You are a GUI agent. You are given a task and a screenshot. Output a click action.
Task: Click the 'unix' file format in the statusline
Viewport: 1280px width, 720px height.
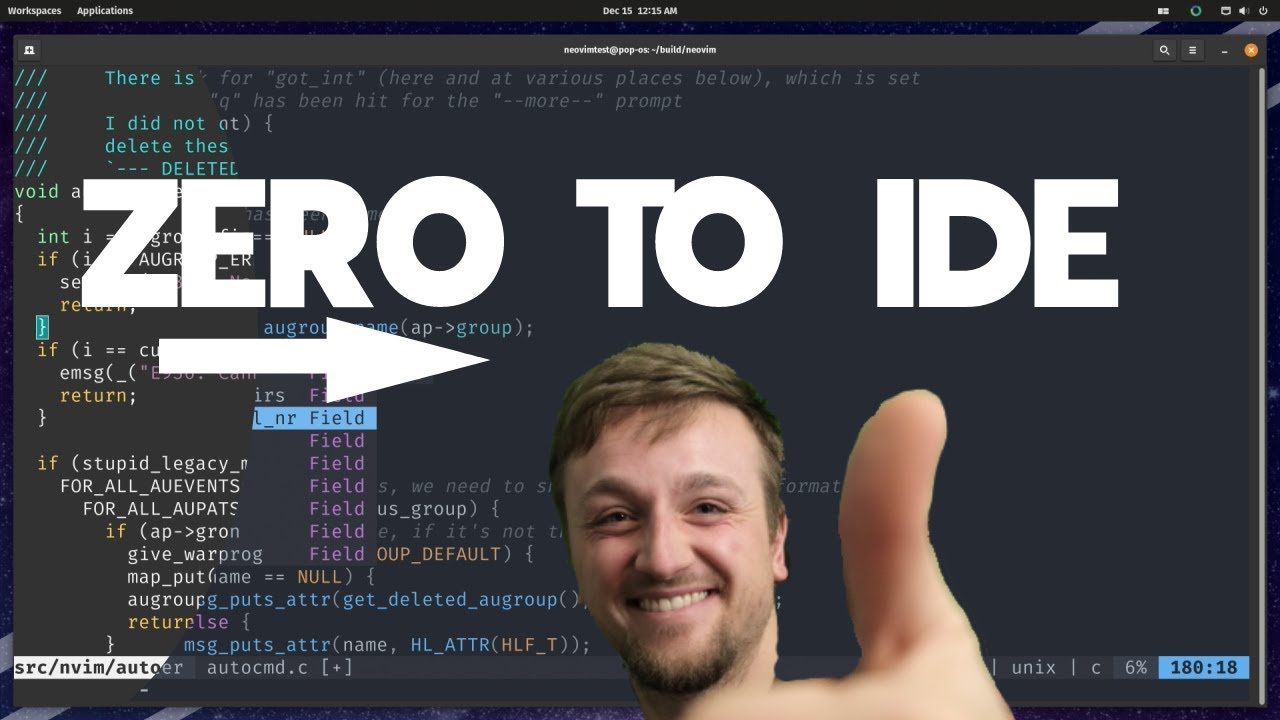pos(1033,667)
